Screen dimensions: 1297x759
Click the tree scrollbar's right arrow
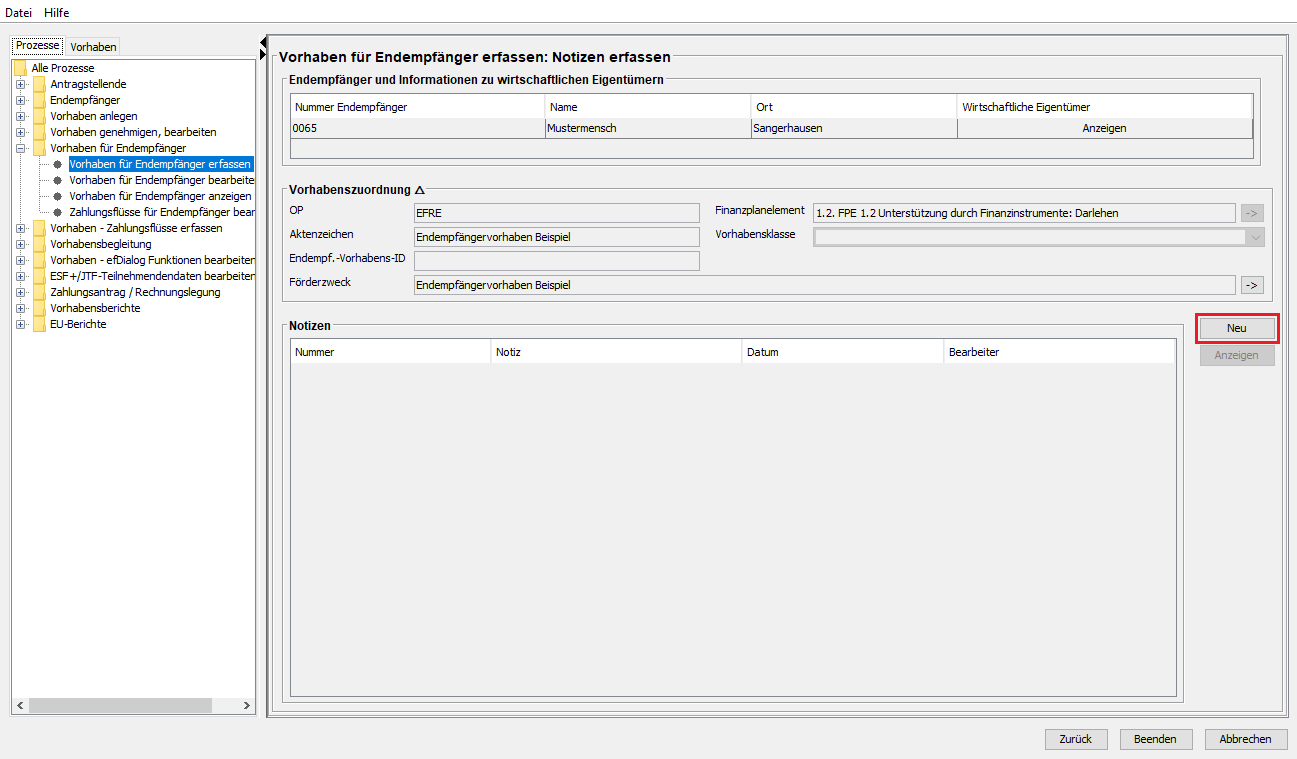pos(247,705)
